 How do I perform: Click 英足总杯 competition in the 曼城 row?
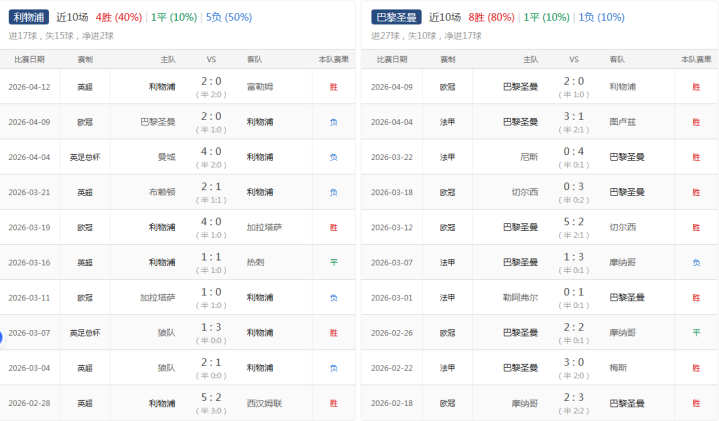point(85,157)
